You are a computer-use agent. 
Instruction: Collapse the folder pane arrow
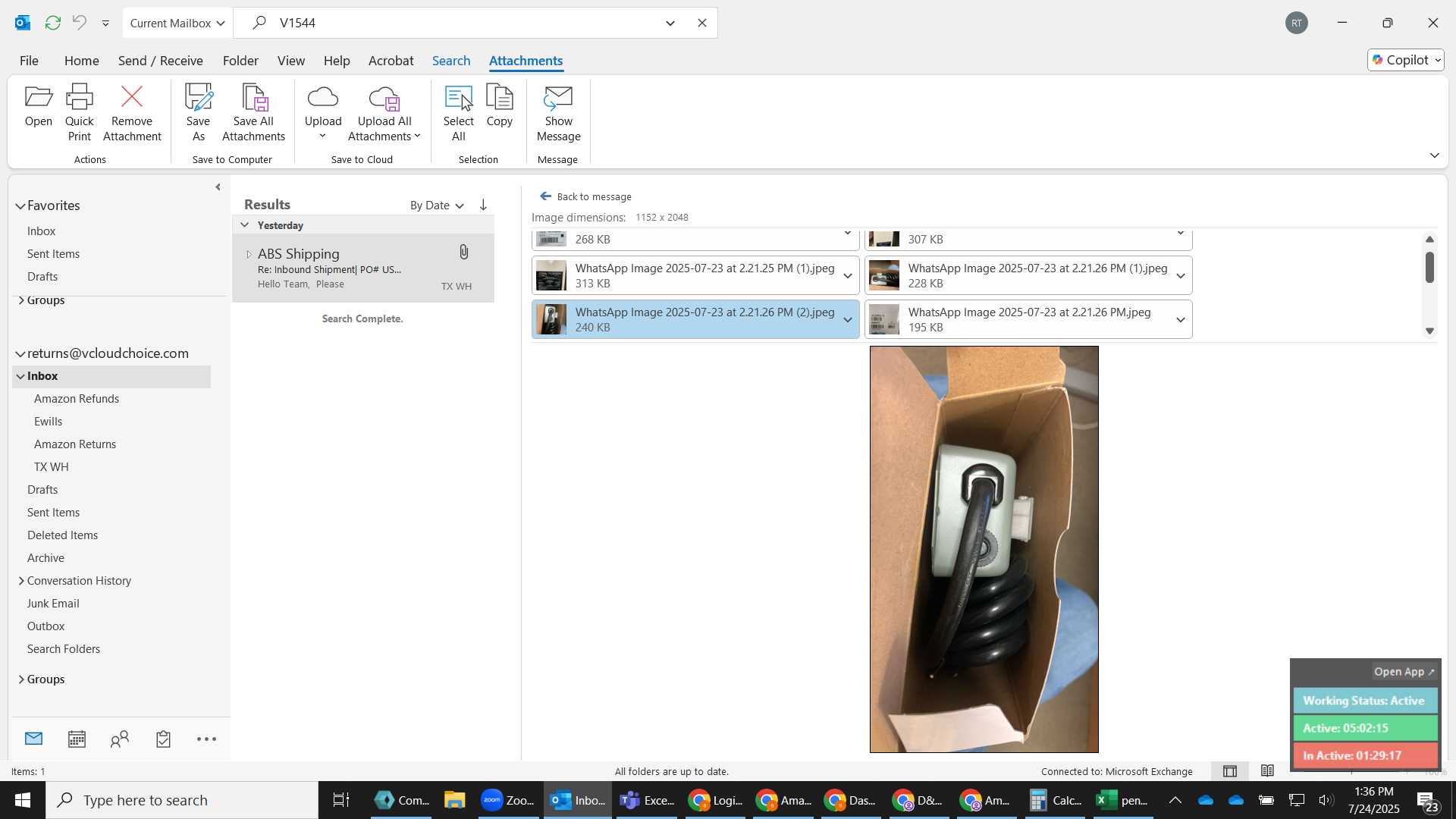pos(218,187)
